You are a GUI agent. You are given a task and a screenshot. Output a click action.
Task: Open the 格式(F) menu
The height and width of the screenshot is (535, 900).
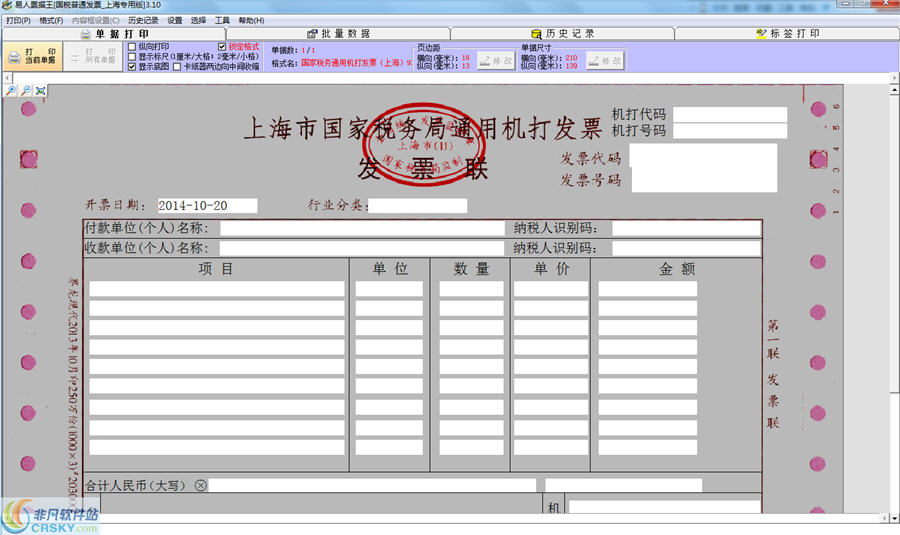[51, 20]
